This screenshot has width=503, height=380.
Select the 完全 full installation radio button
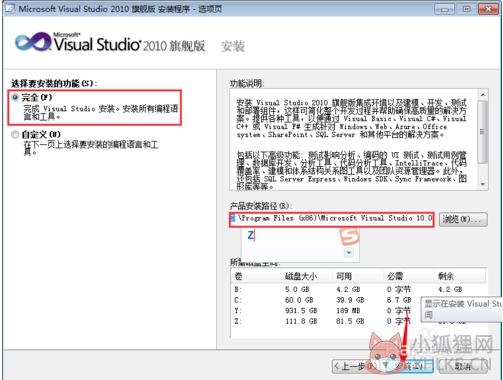pyautogui.click(x=15, y=97)
